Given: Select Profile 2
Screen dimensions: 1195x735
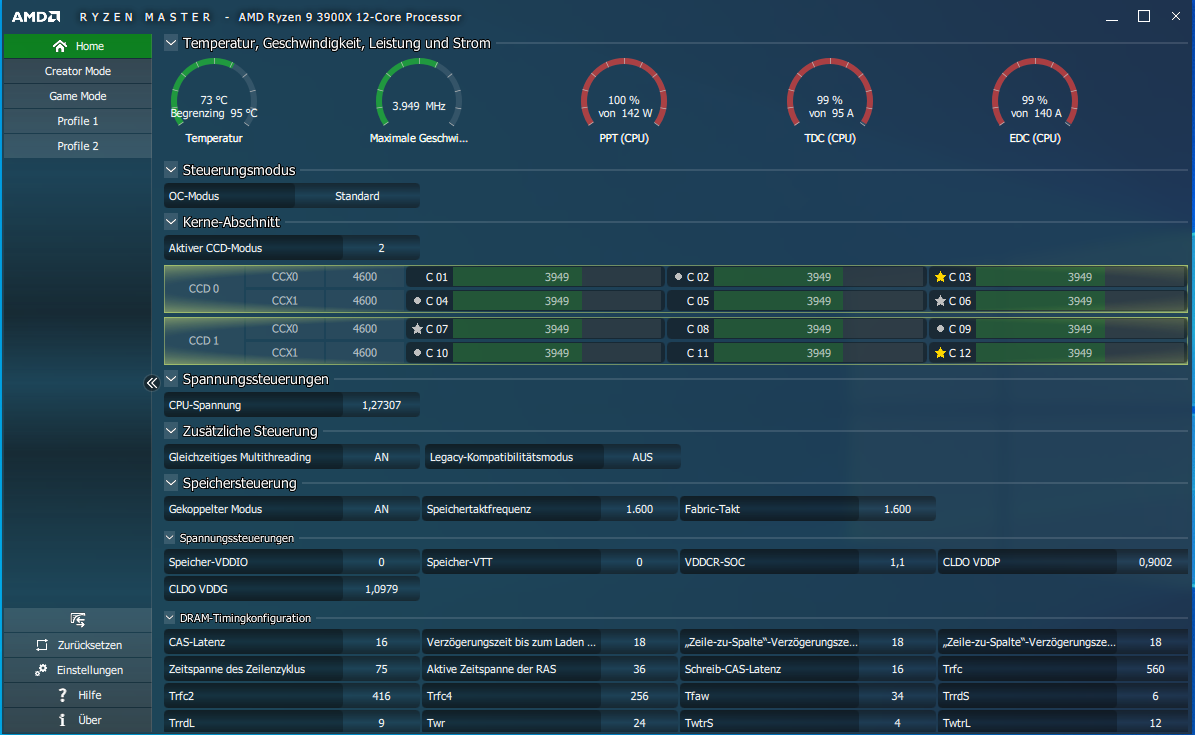Looking at the screenshot, I should (78, 146).
